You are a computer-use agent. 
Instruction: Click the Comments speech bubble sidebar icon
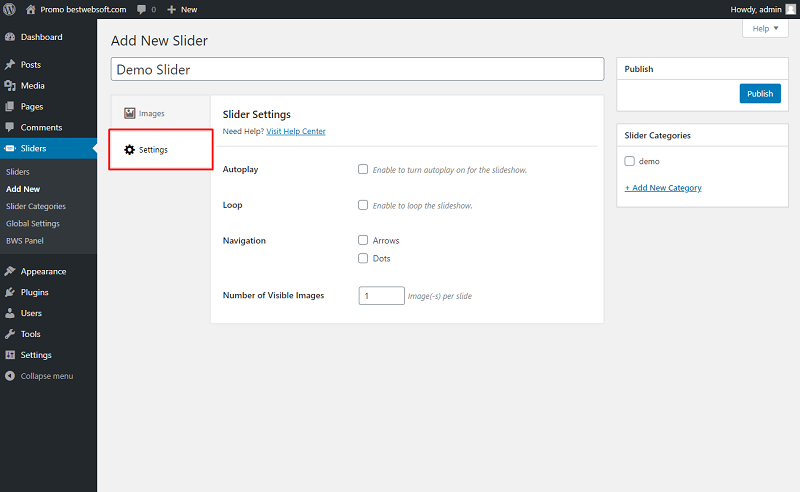click(x=10, y=127)
